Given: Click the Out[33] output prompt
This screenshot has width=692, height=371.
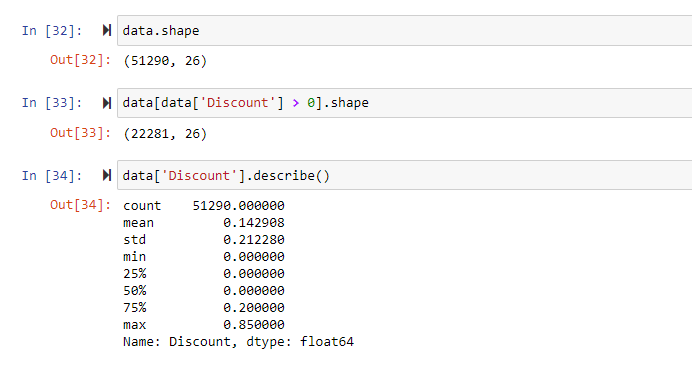Looking at the screenshot, I should point(80,133).
